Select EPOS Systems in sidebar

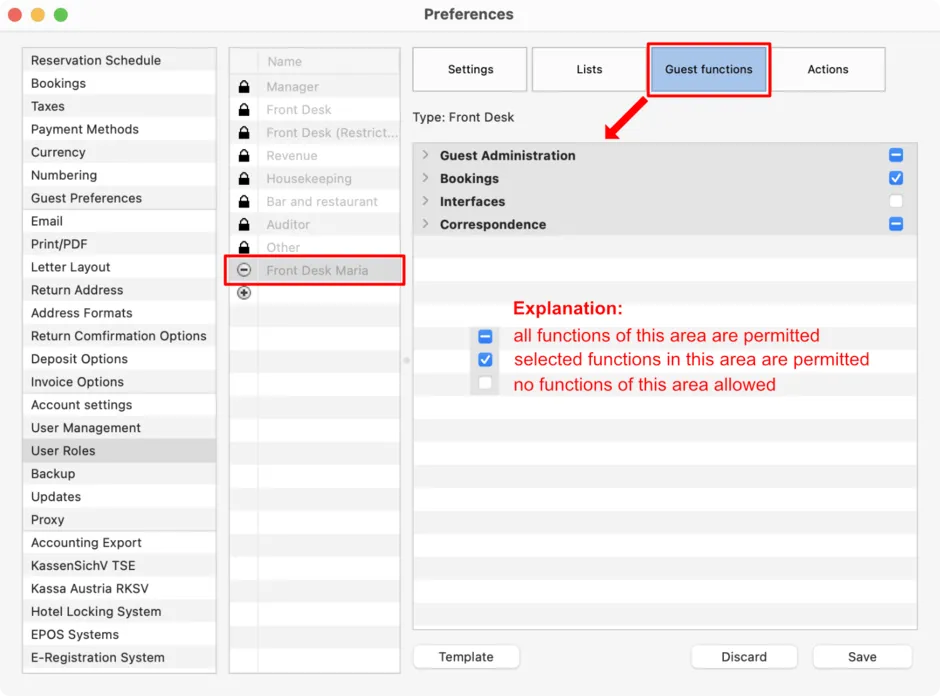point(119,634)
